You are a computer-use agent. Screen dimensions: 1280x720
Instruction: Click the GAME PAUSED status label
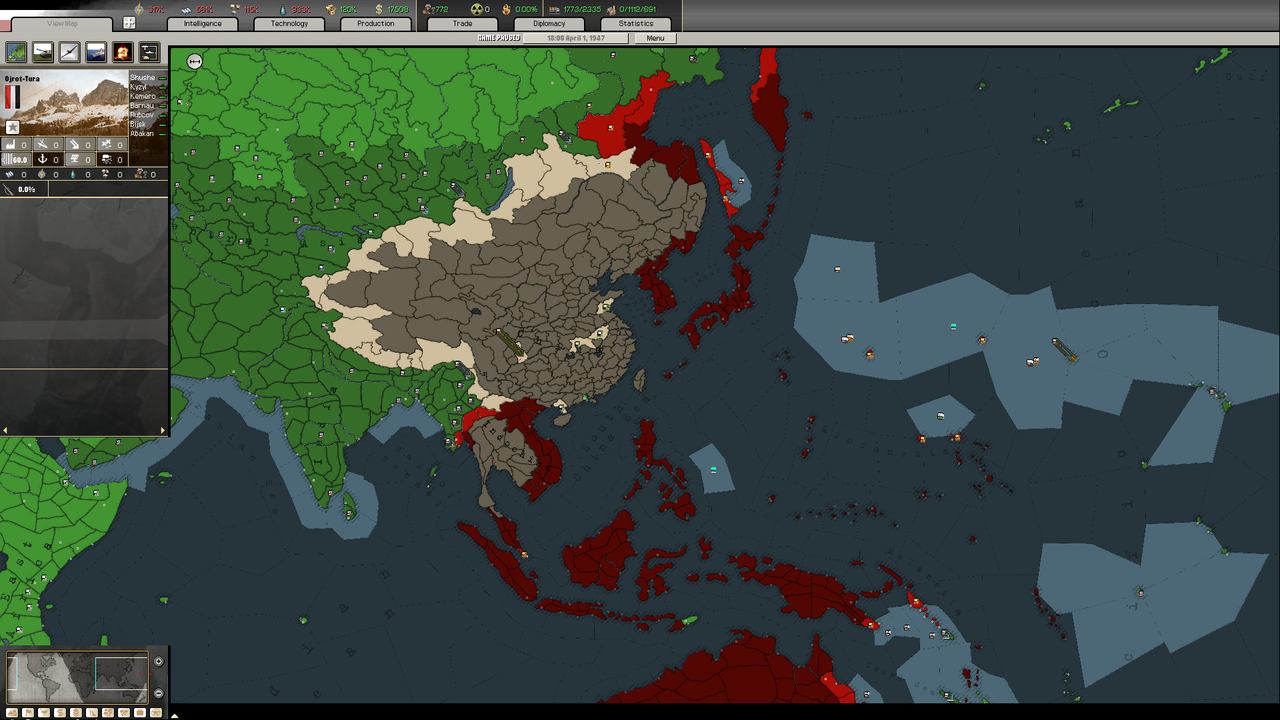(x=498, y=38)
